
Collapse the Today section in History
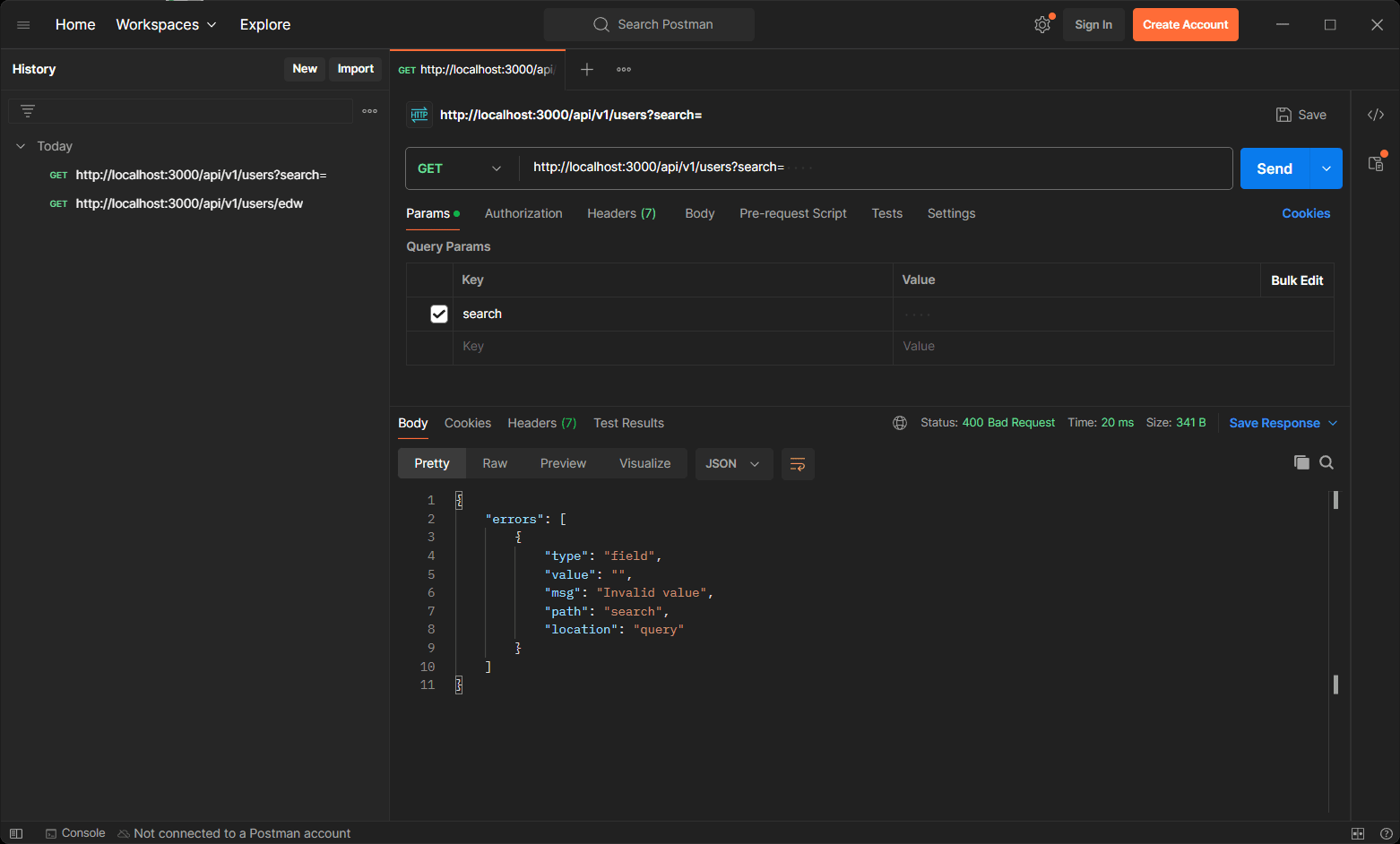click(x=20, y=145)
